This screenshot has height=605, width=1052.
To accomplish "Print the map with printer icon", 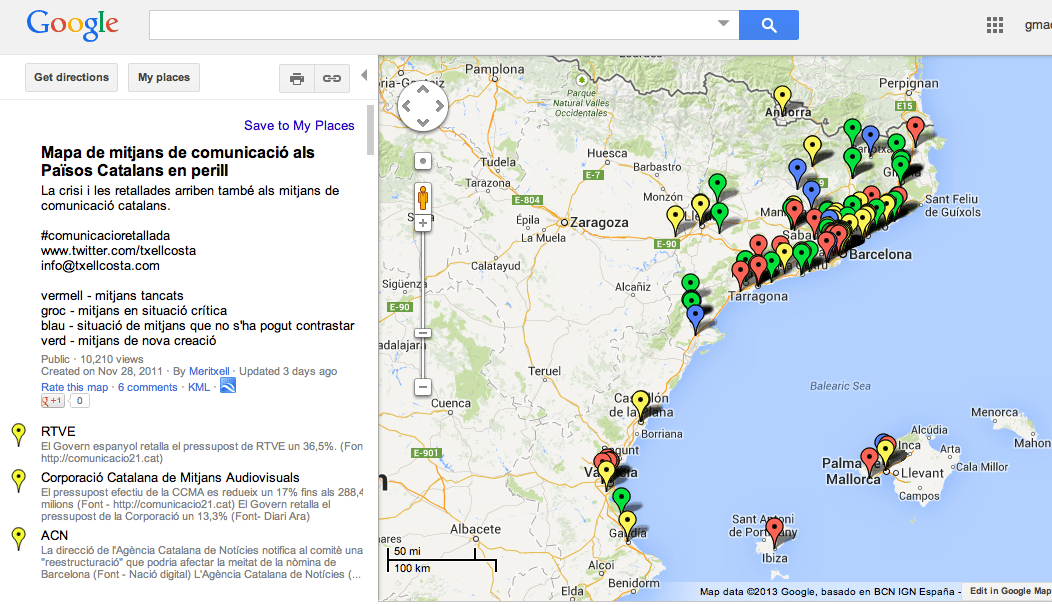I will [x=297, y=78].
